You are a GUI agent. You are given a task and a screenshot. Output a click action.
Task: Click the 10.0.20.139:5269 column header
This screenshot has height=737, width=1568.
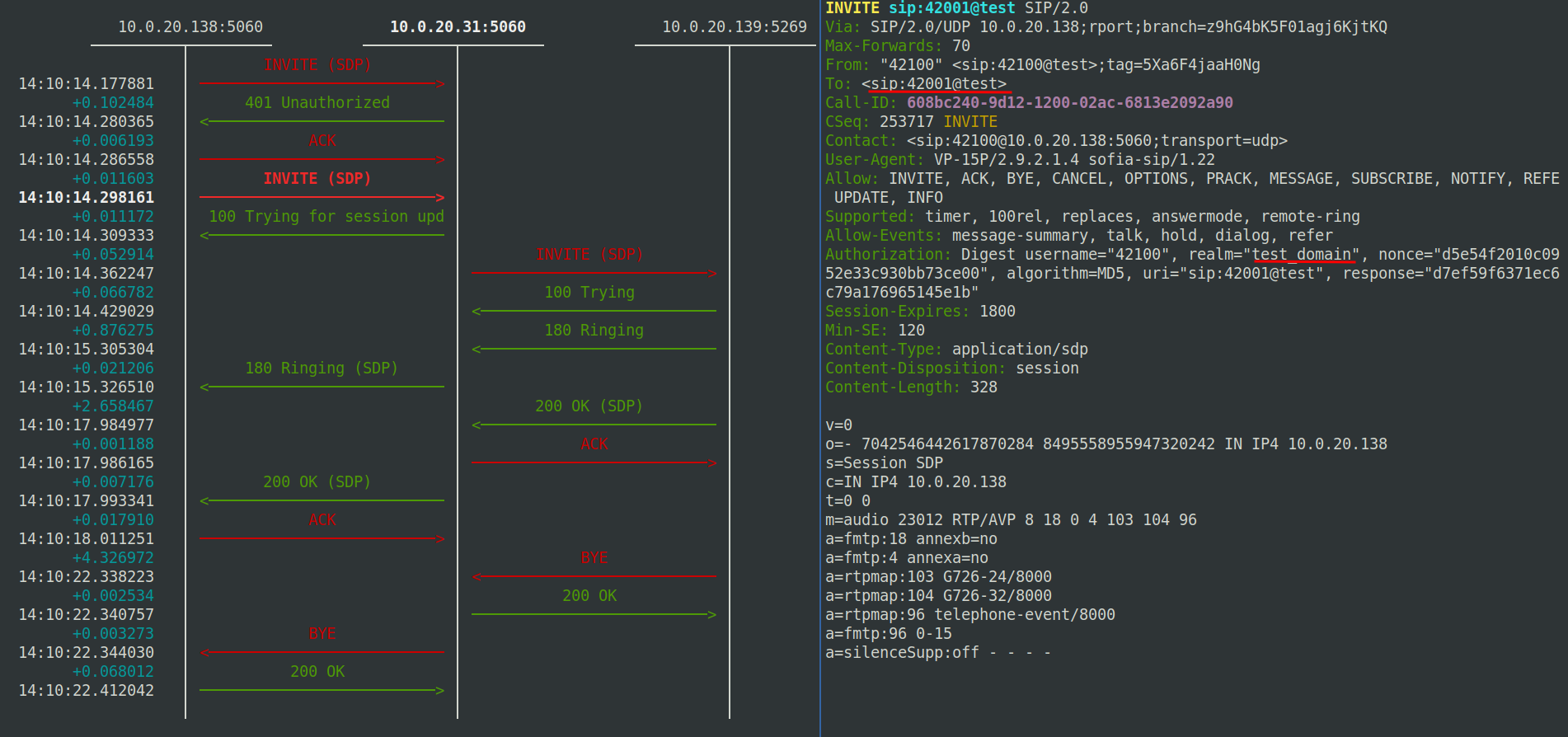point(734,27)
